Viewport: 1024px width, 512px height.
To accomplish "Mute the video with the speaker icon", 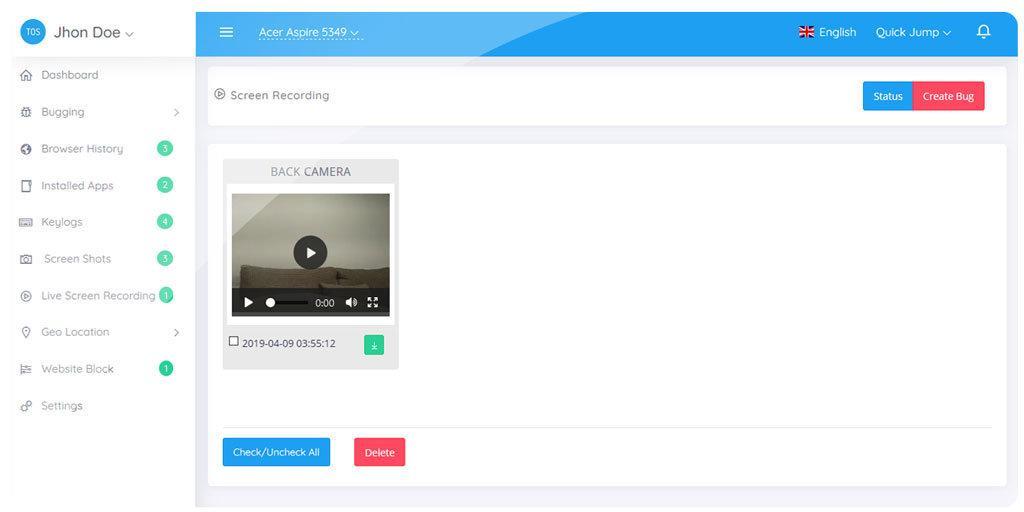I will pos(351,302).
